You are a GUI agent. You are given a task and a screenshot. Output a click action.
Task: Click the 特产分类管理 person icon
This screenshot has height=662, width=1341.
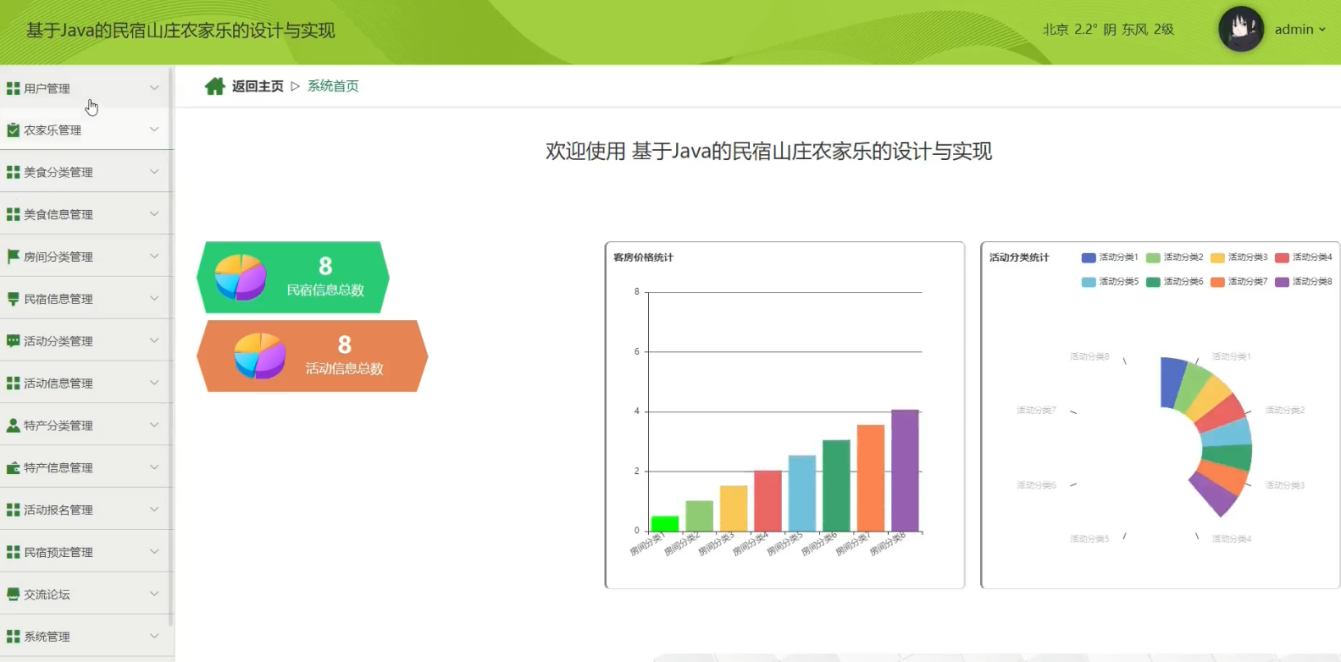point(13,426)
